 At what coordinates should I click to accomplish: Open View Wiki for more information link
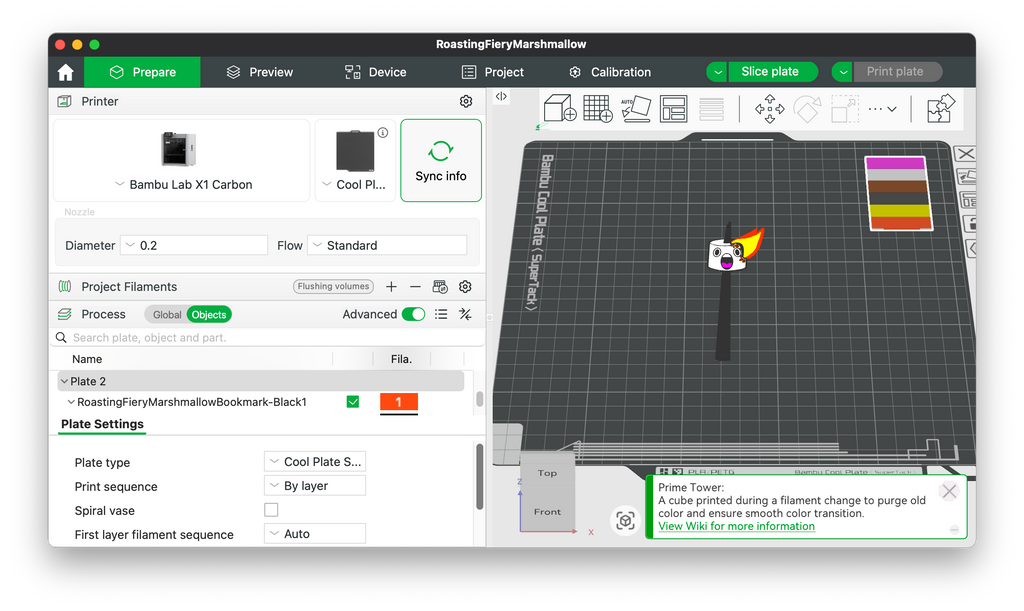tap(736, 526)
